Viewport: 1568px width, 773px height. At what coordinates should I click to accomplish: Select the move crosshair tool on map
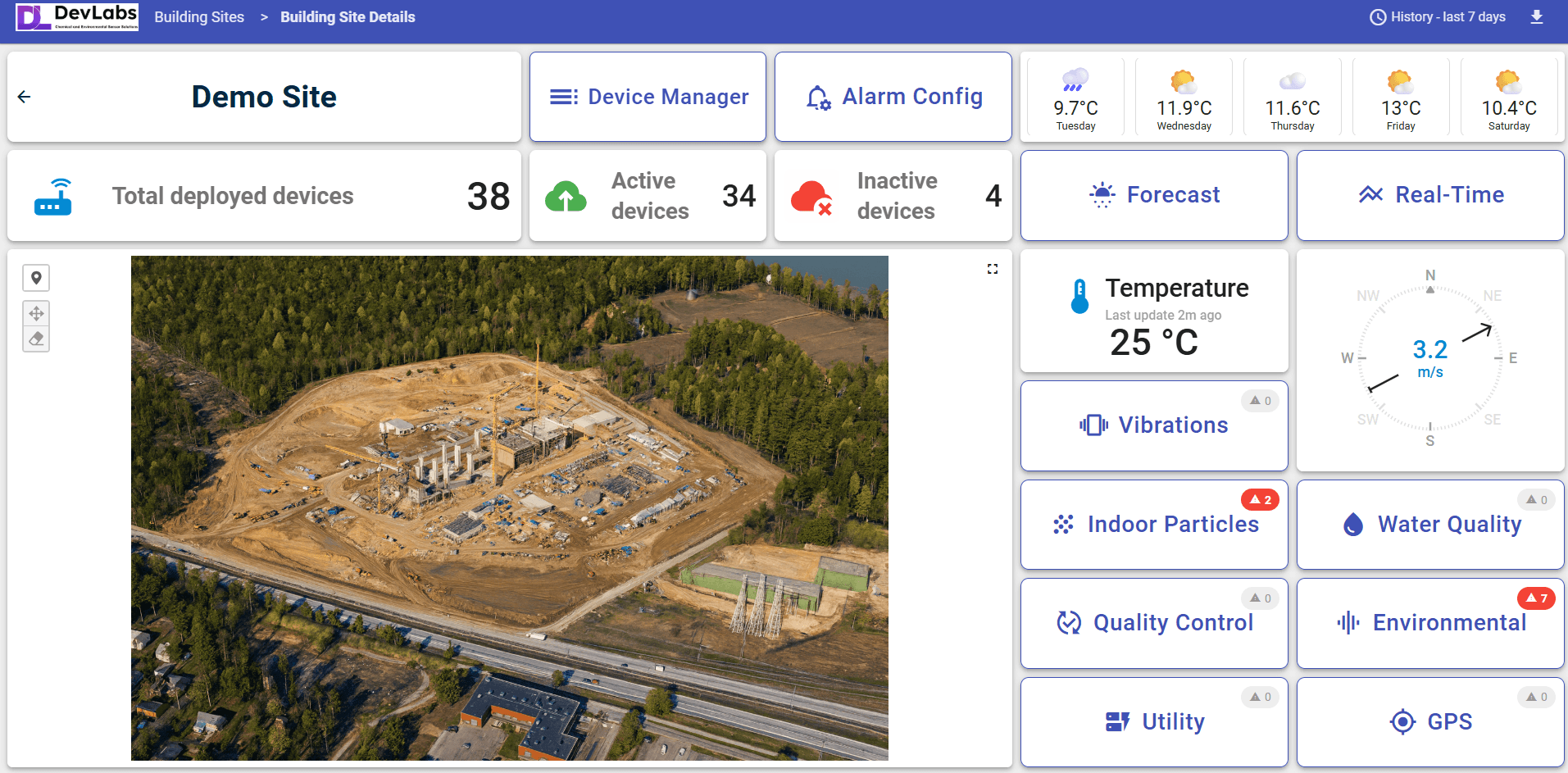coord(36,313)
